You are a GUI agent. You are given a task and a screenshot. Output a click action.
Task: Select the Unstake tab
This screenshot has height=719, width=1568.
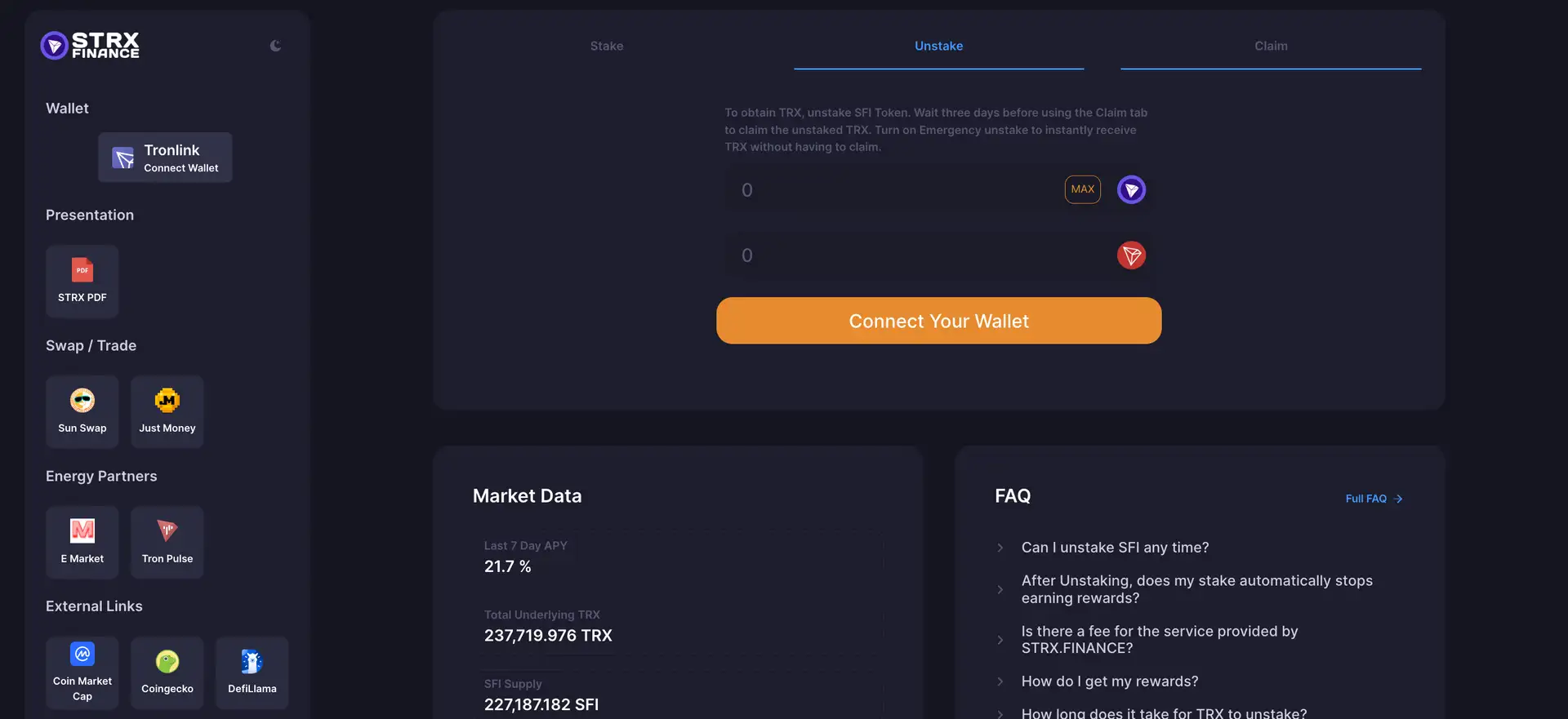coord(938,47)
